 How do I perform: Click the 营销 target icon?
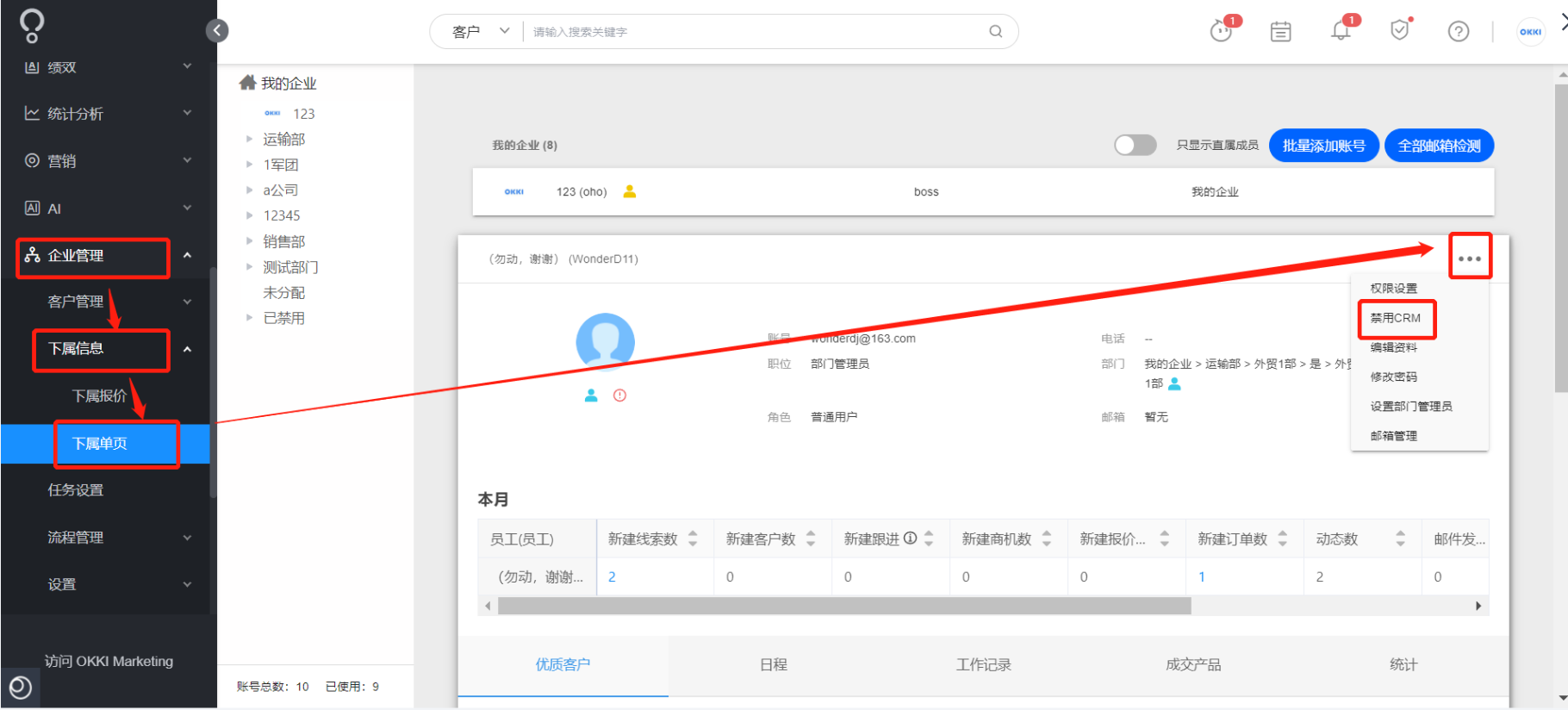point(32,160)
